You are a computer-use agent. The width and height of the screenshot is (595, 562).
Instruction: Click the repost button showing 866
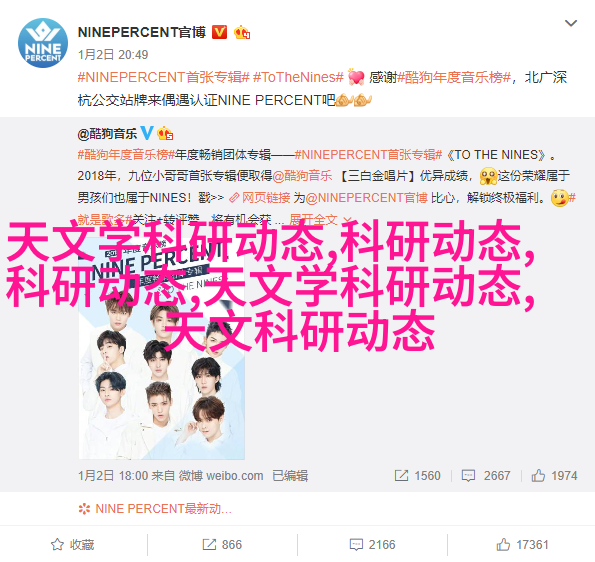pos(222,545)
